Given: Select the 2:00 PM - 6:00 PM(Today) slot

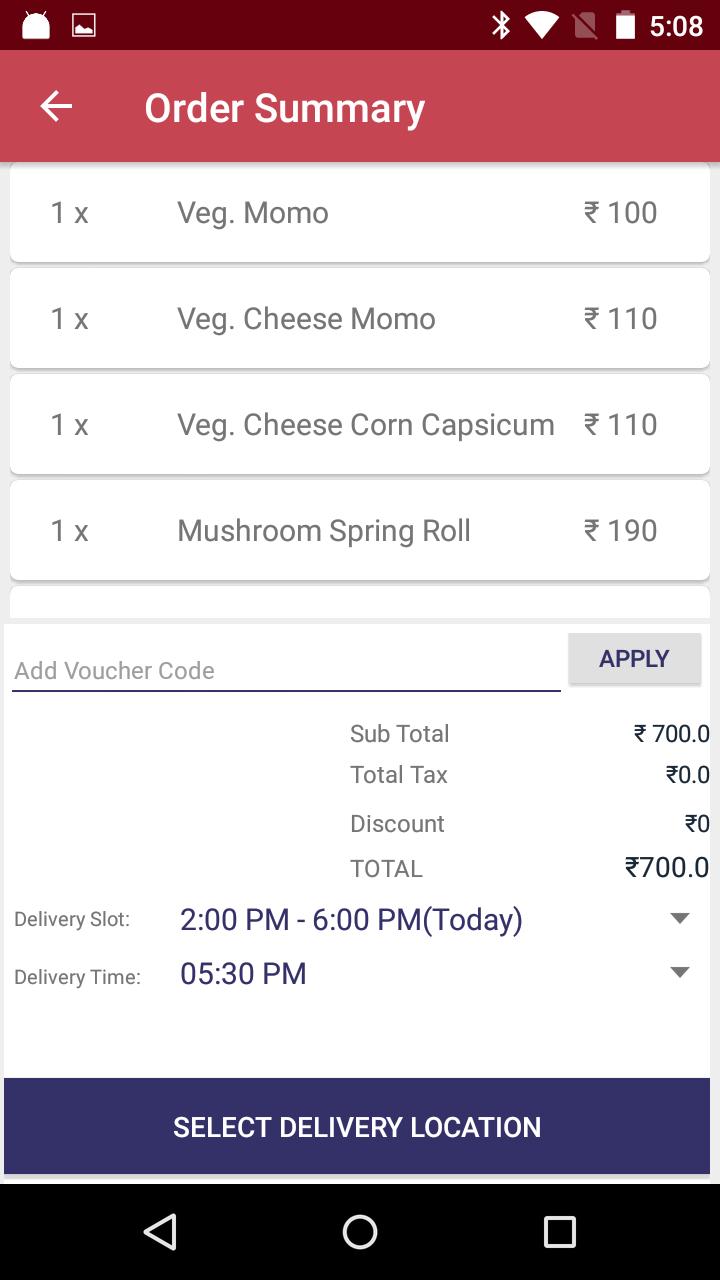Looking at the screenshot, I should [x=351, y=920].
